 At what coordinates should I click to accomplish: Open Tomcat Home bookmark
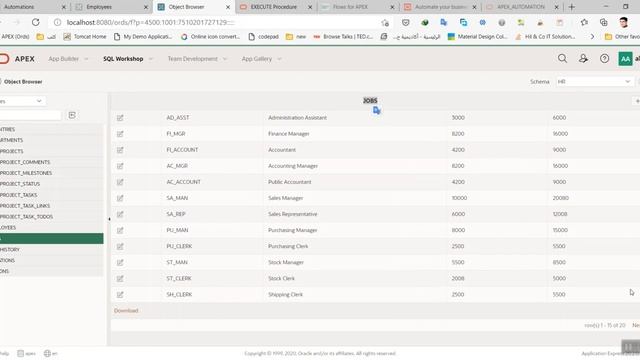click(85, 37)
